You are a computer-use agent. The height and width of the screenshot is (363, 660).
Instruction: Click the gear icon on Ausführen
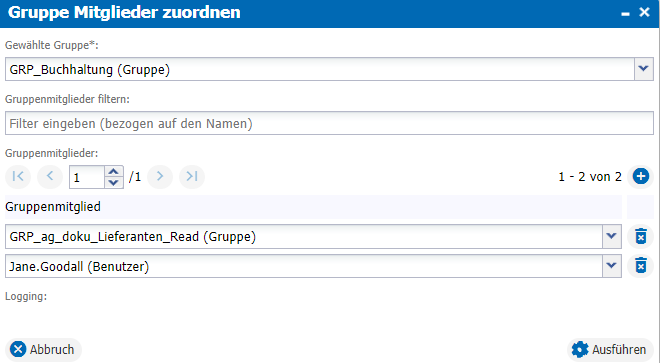click(x=580, y=350)
